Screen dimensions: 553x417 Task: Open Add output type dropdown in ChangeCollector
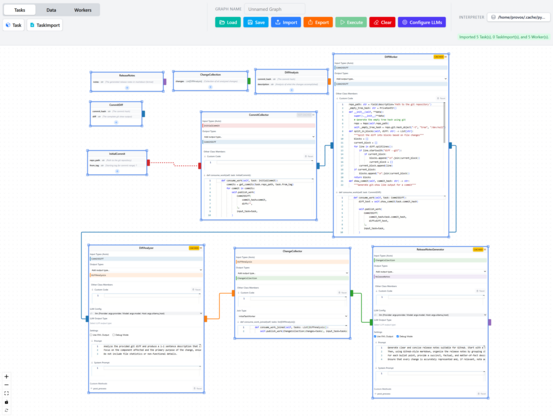292,273
